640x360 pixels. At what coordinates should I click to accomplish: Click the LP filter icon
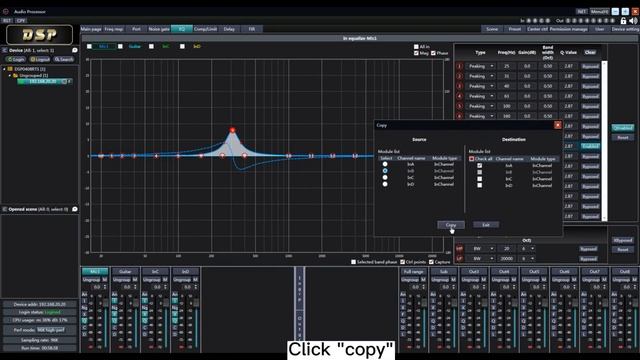[x=460, y=258]
